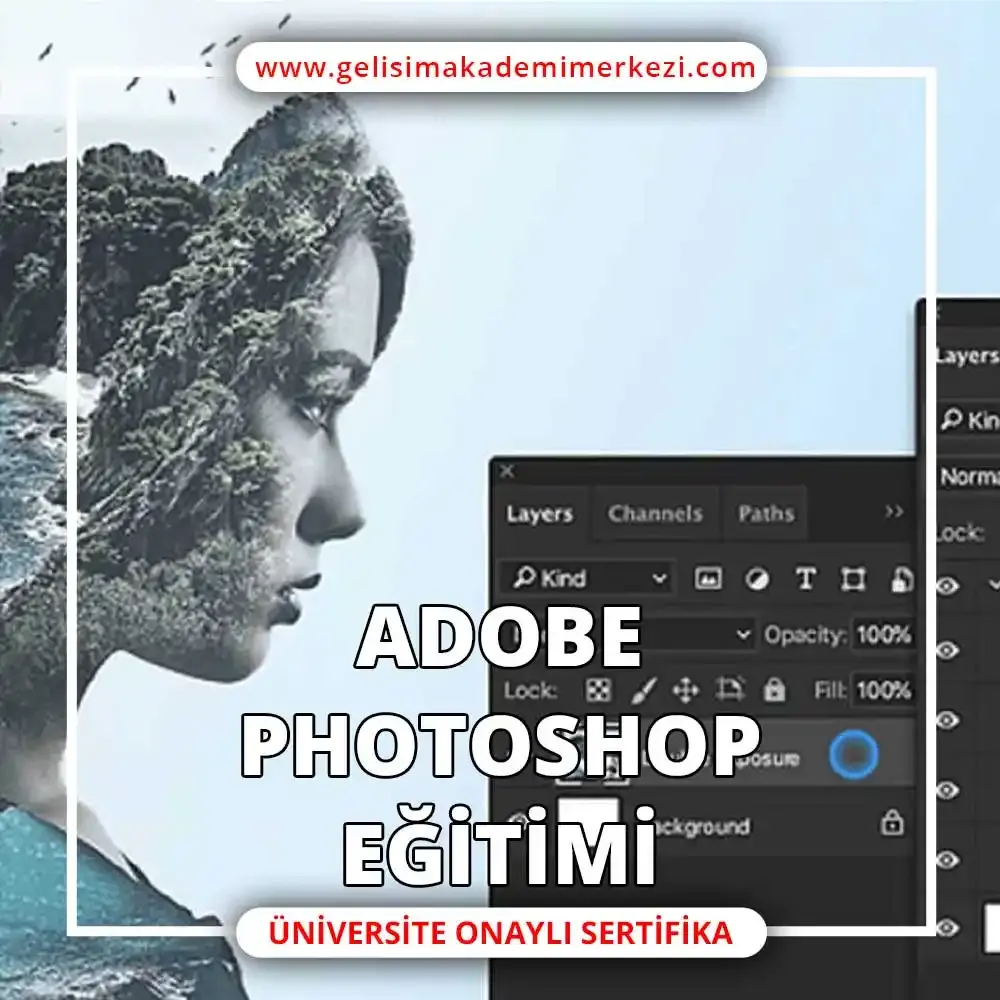Filter layers by pixel layer icon
Screen dimensions: 1000x1000
tap(708, 578)
